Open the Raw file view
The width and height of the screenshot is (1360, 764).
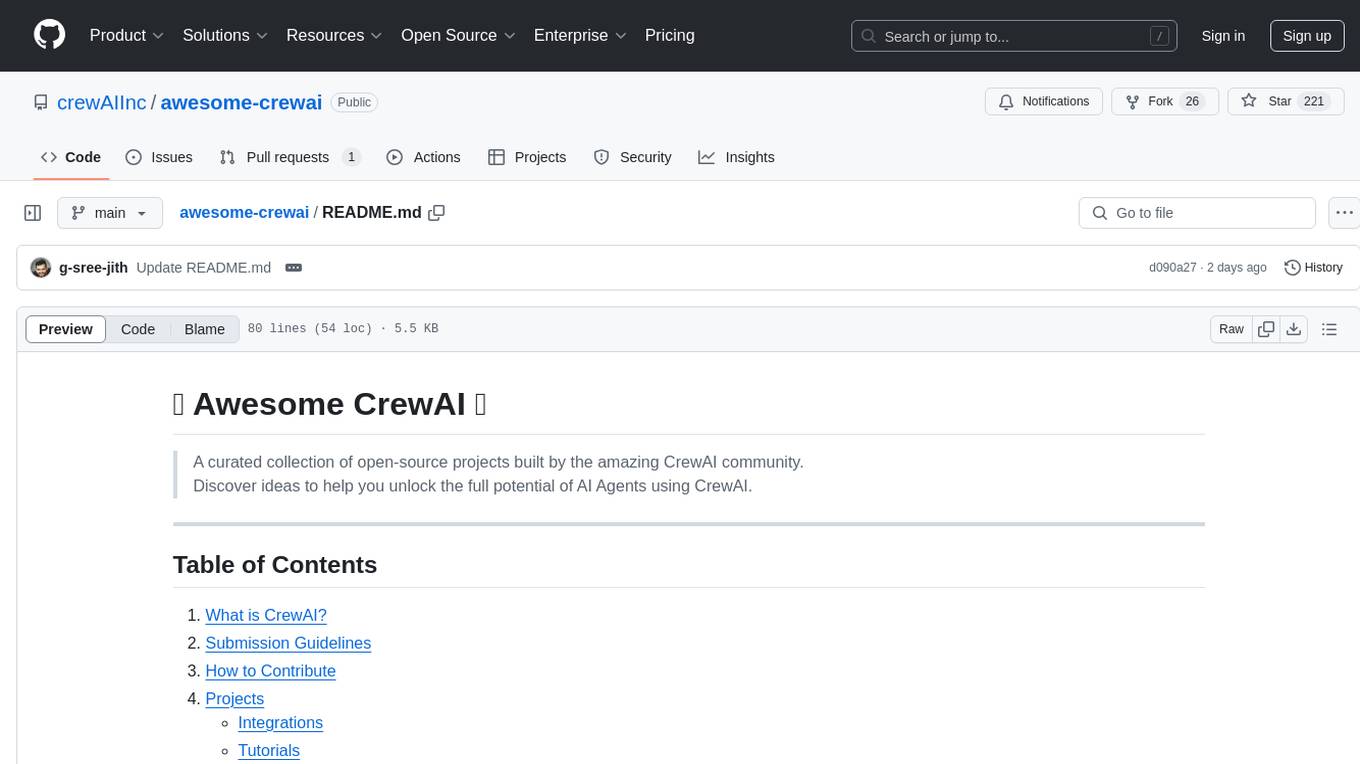[1231, 329]
